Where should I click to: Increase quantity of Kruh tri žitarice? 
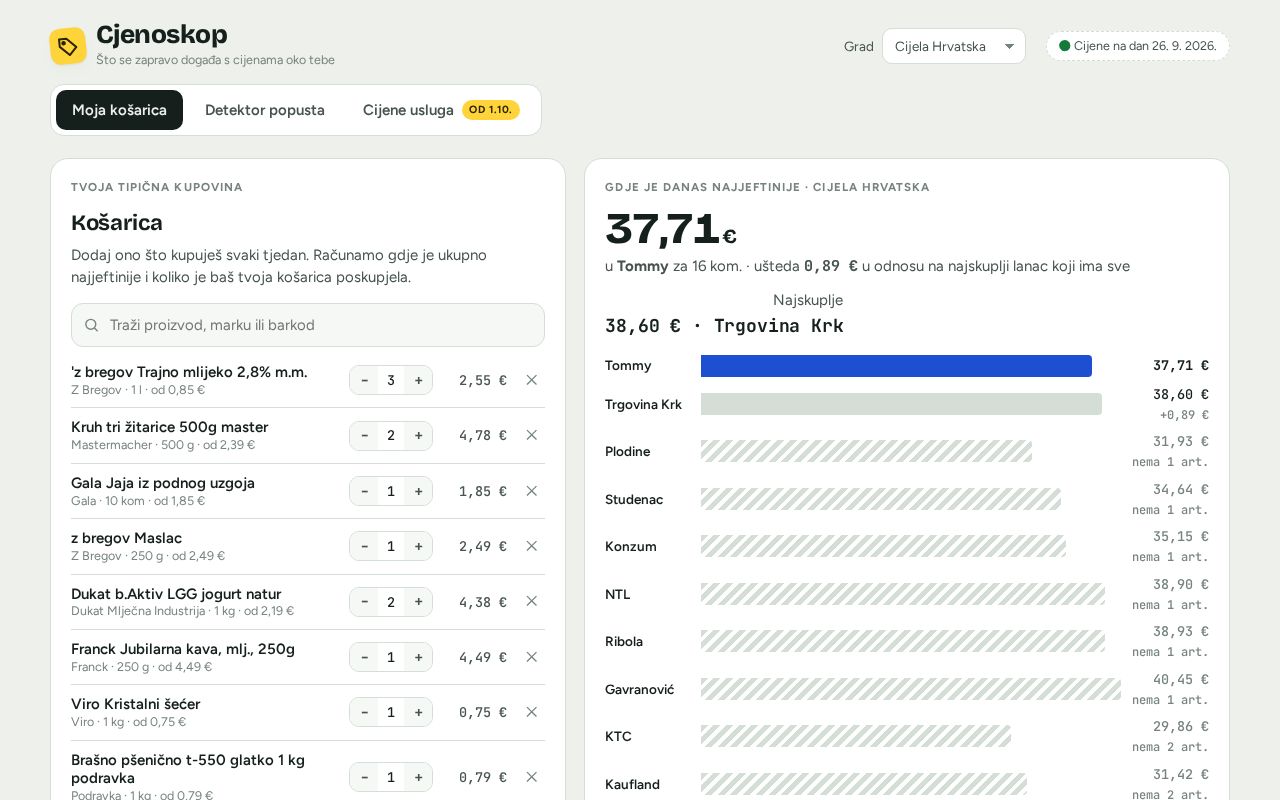[x=418, y=435]
